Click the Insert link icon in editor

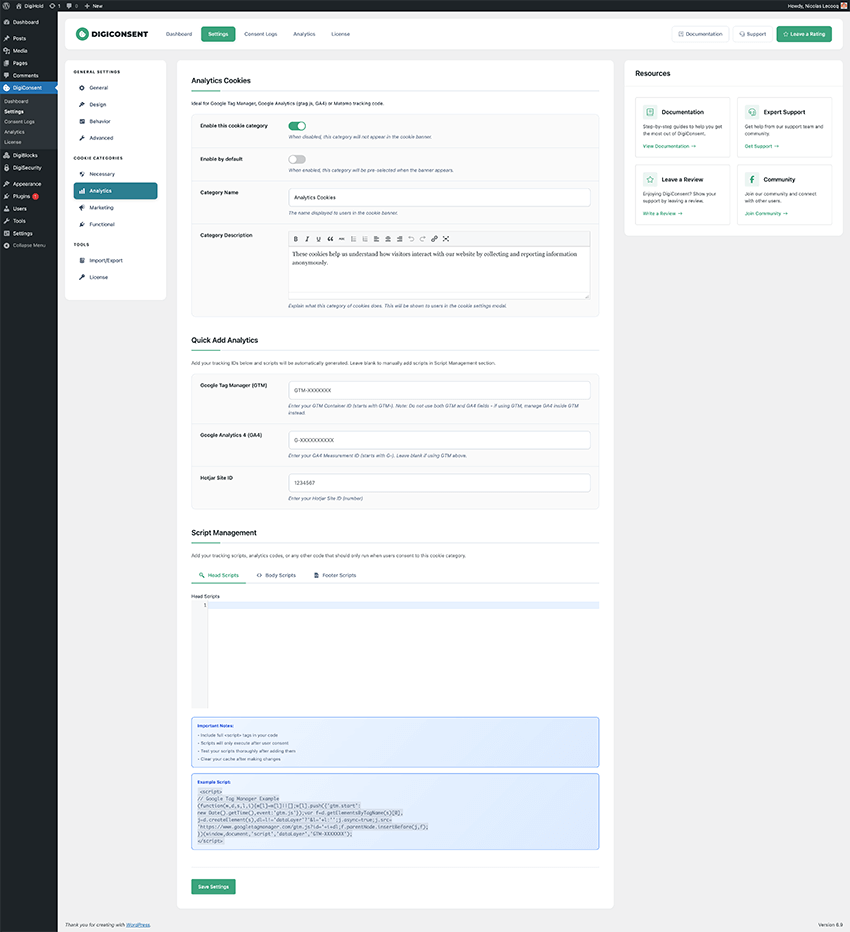(434, 239)
